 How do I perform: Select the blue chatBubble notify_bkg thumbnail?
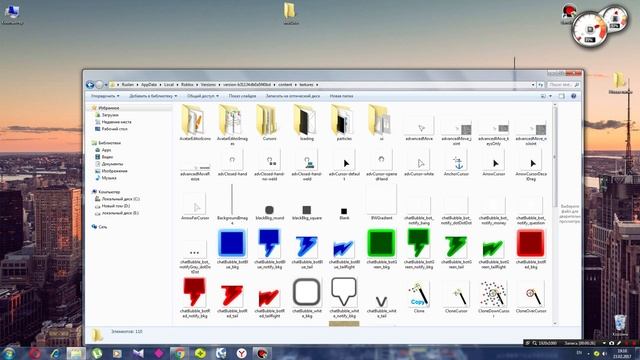pyautogui.click(x=269, y=245)
